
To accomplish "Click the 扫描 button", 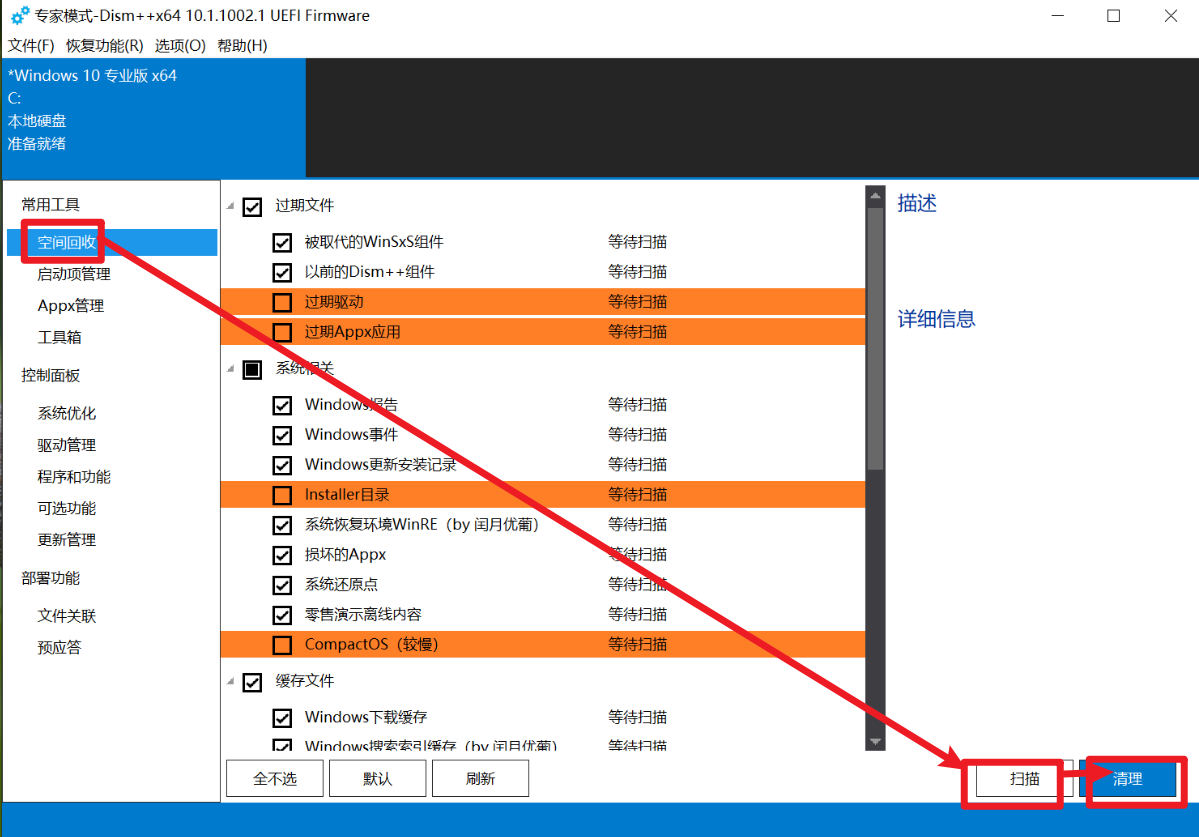I will (1025, 779).
